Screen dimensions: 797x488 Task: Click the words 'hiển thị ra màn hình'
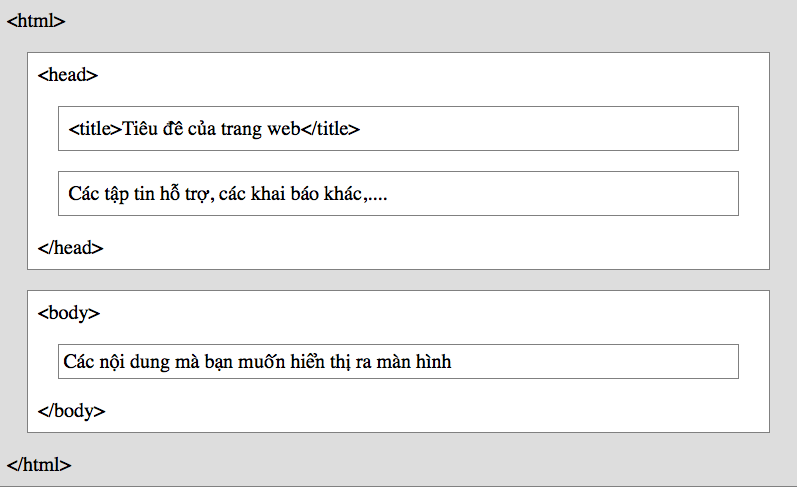pyautogui.click(x=371, y=361)
